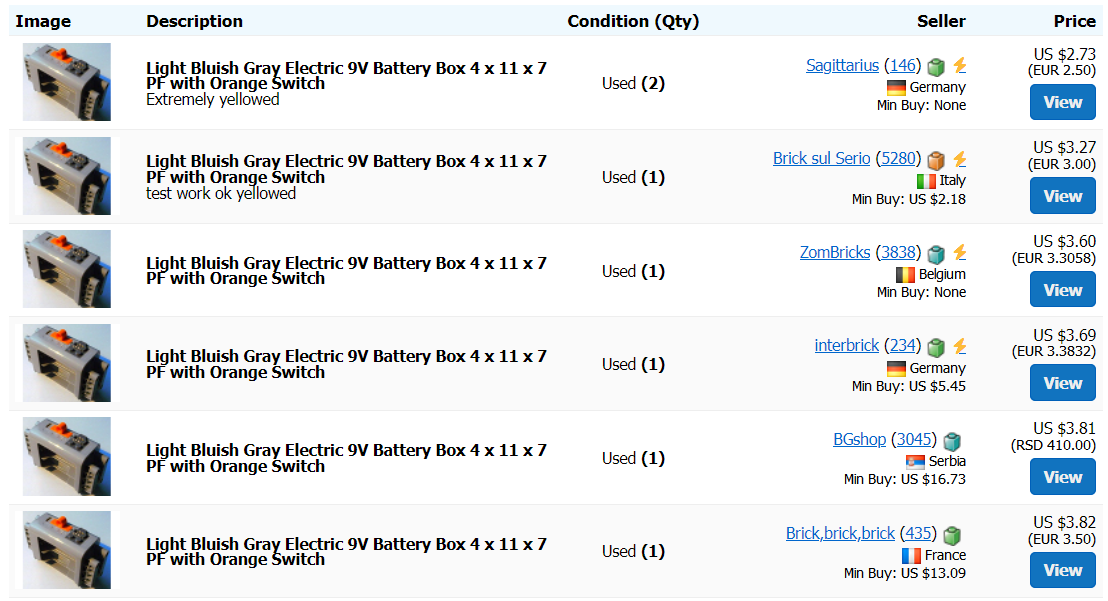This screenshot has width=1108, height=601.
Task: Click lightning bolt icon in ZomBricks row
Action: [960, 253]
